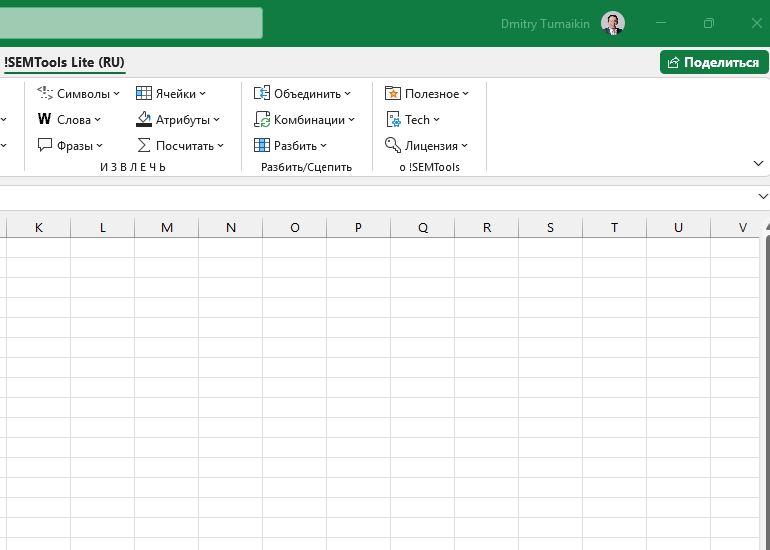The height and width of the screenshot is (550, 770).
Task: Expand the formula bar chevron
Action: pos(763,196)
